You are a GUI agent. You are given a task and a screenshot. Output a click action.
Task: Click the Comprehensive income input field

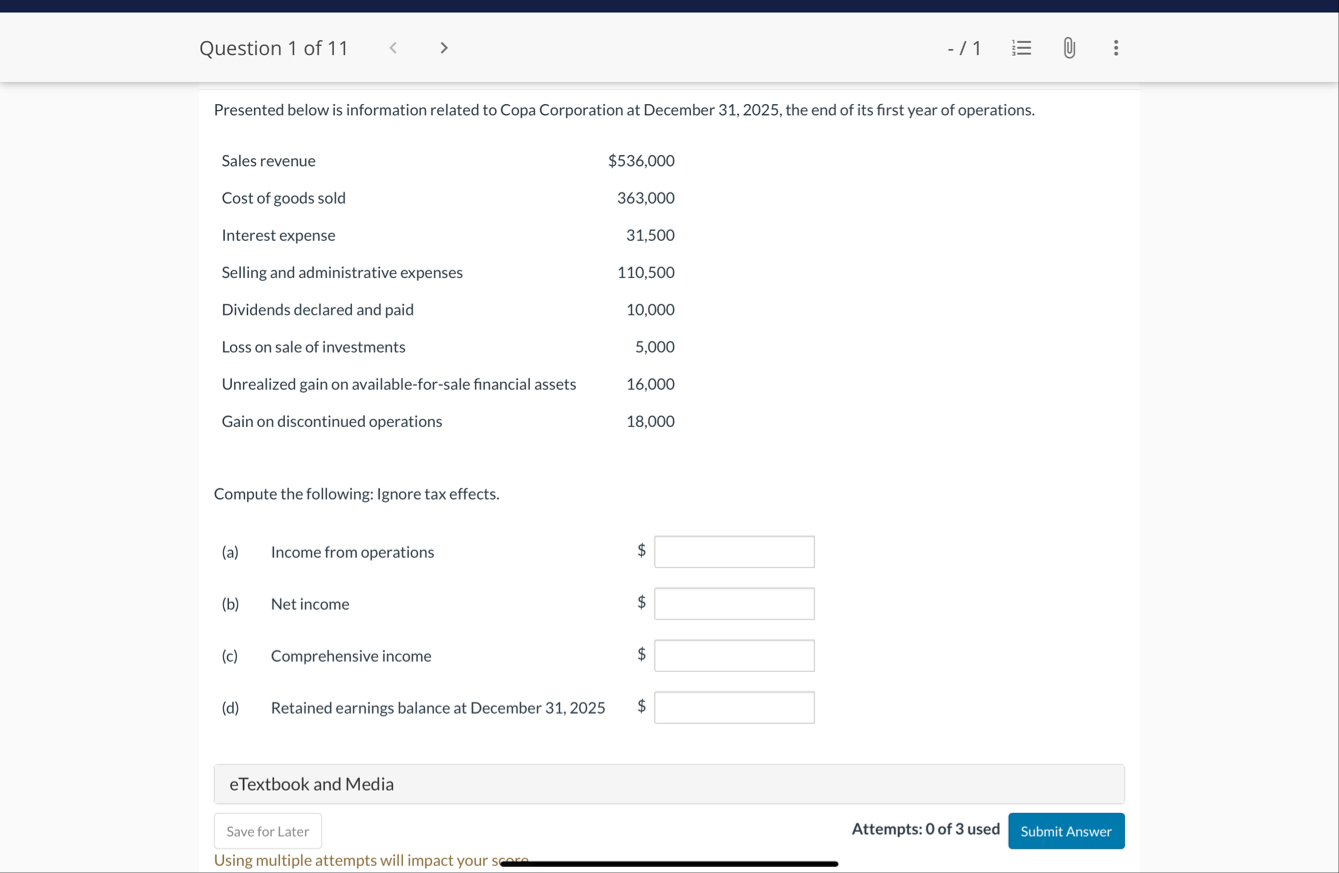(734, 656)
